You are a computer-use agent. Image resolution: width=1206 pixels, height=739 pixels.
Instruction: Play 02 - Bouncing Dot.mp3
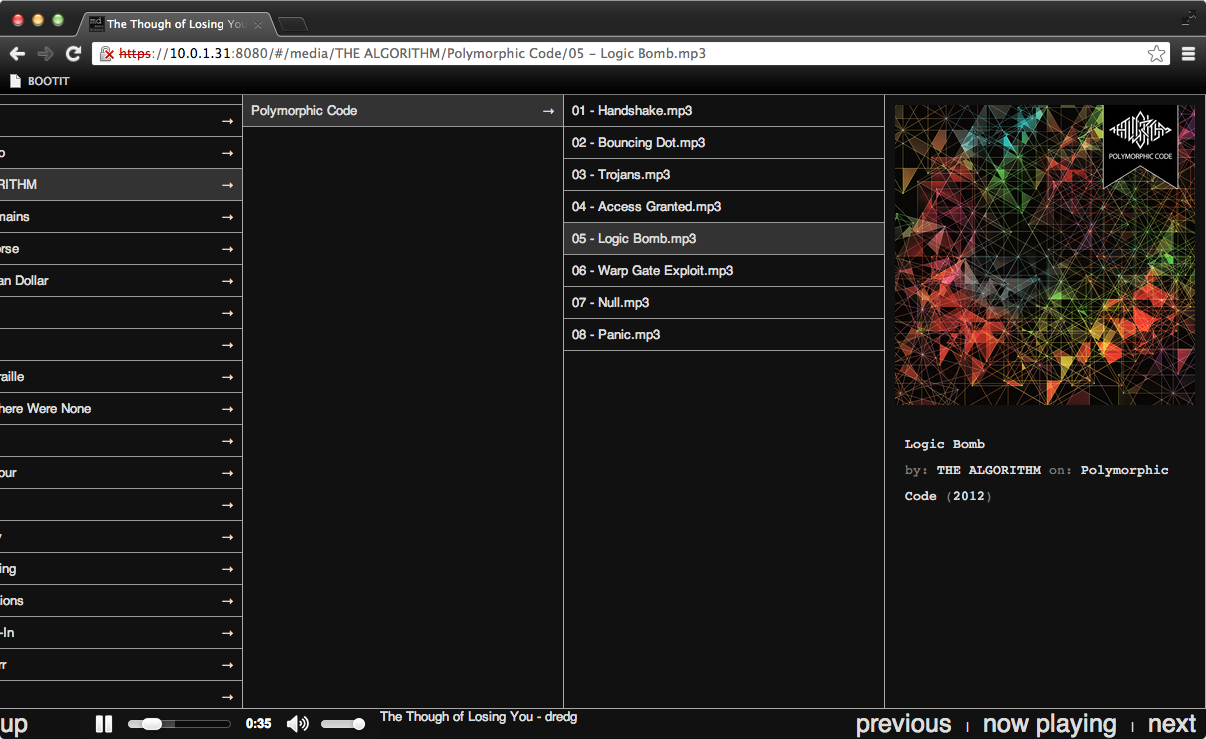[x=724, y=143]
